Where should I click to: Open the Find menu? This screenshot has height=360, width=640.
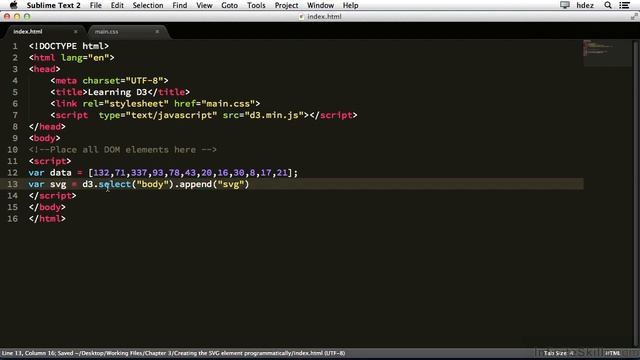point(180,5)
